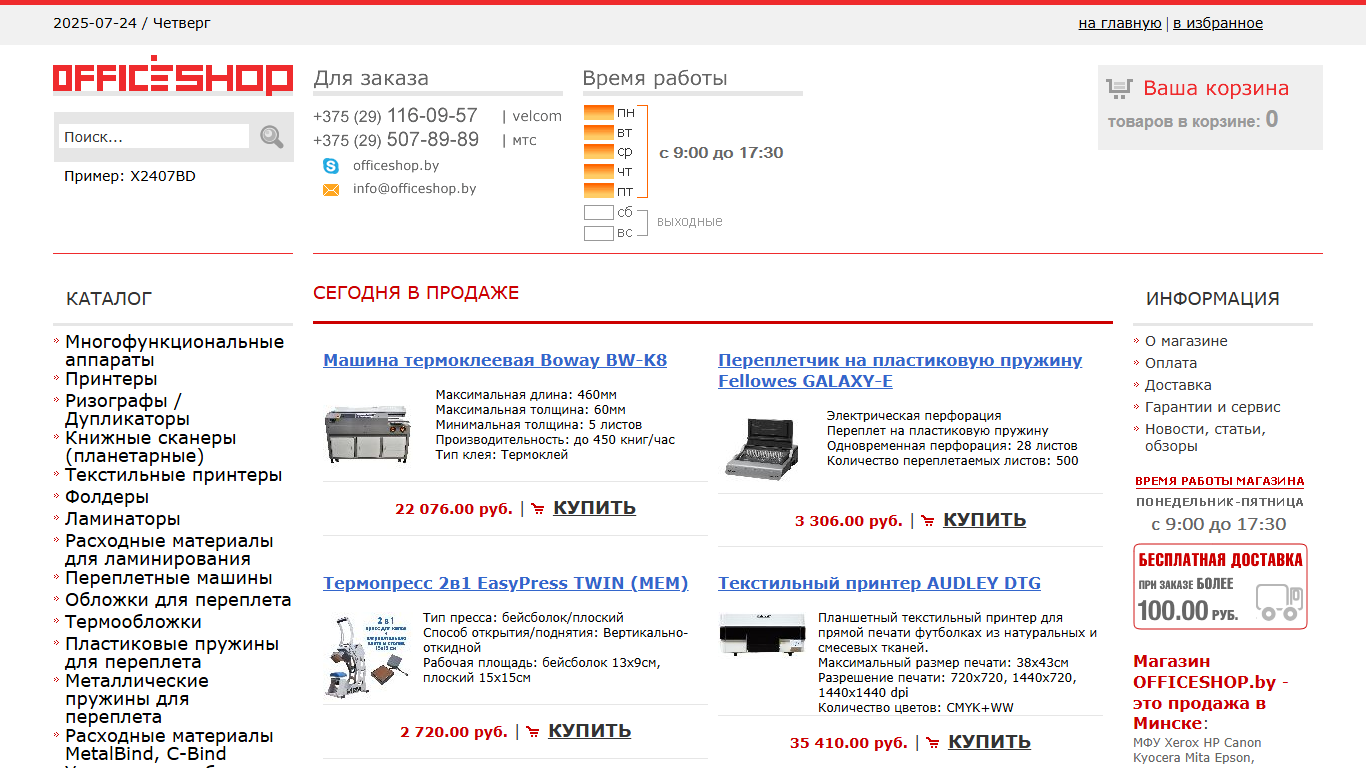1366x768 pixels.
Task: Open Пластиковые пружины для переплета category
Action: 172,653
